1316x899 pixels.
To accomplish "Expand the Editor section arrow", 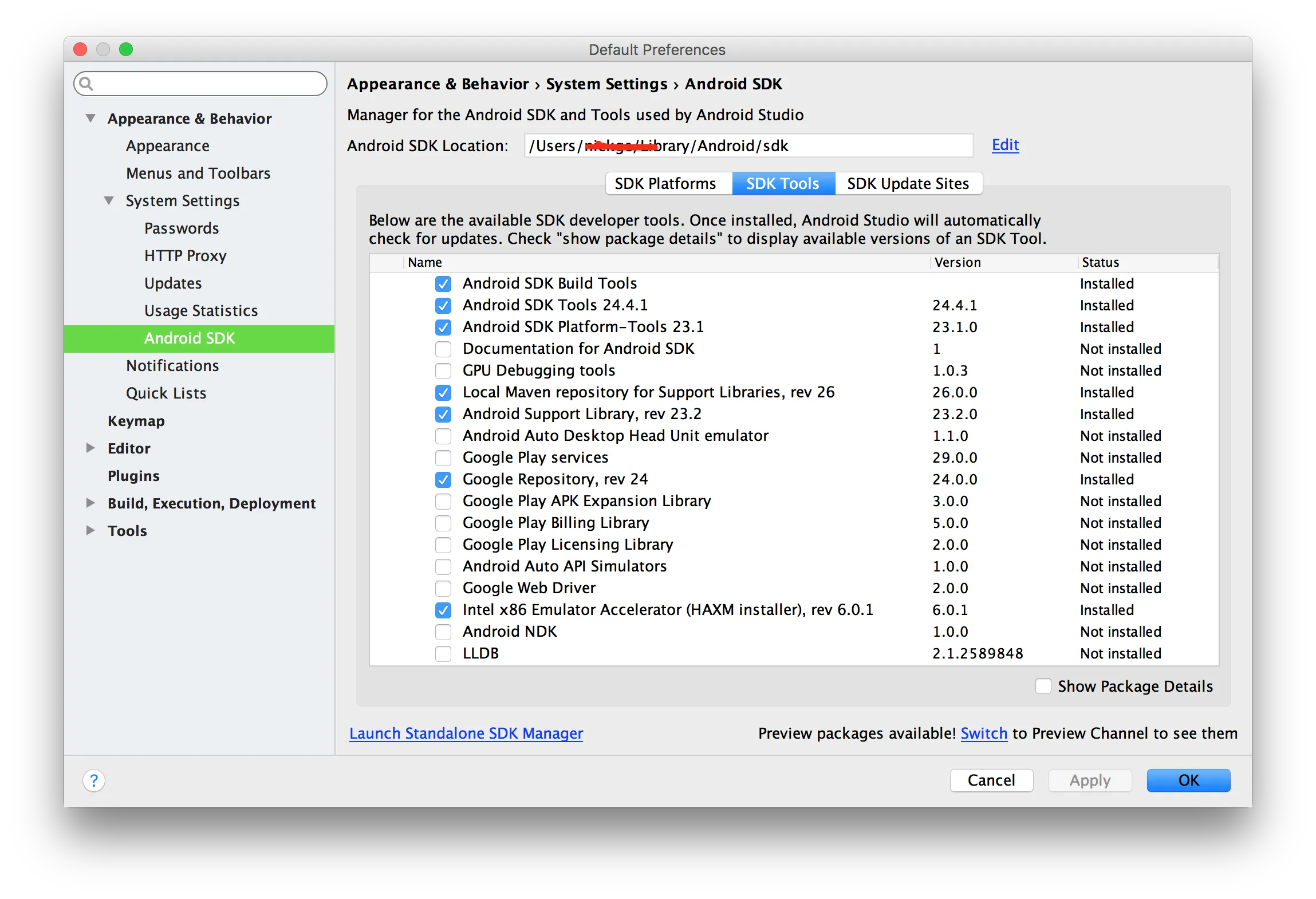I will (90, 448).
